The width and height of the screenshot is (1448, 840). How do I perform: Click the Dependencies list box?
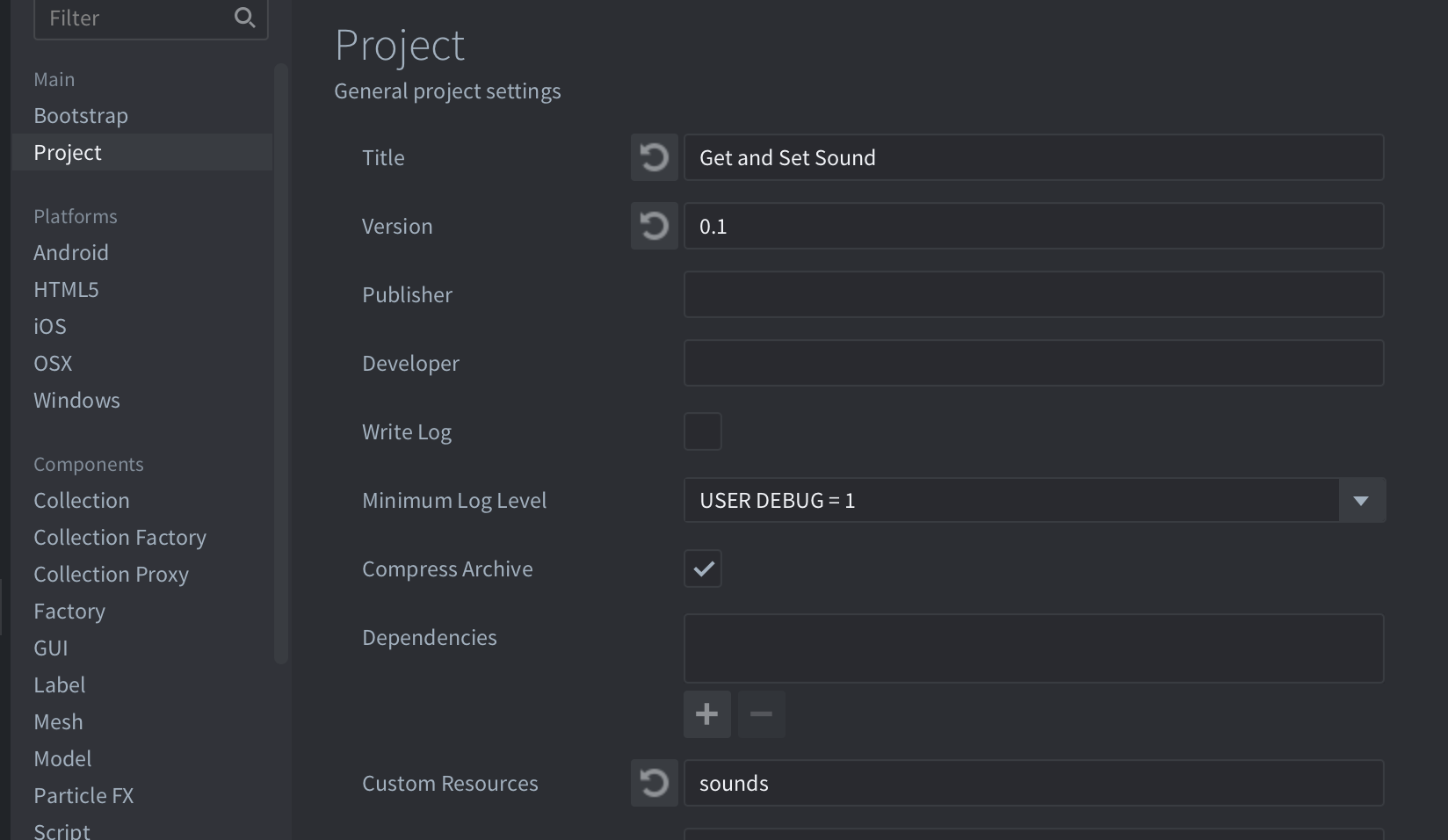pos(1034,648)
